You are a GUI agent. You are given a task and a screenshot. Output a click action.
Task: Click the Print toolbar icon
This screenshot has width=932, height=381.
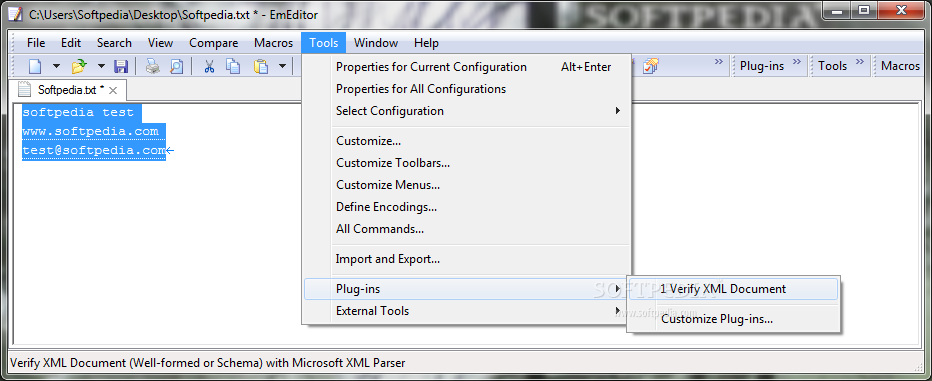coord(153,66)
